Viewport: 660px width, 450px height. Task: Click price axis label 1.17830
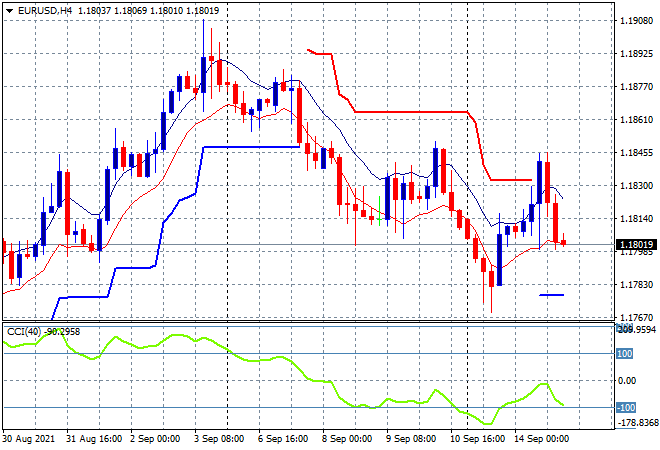click(x=636, y=285)
